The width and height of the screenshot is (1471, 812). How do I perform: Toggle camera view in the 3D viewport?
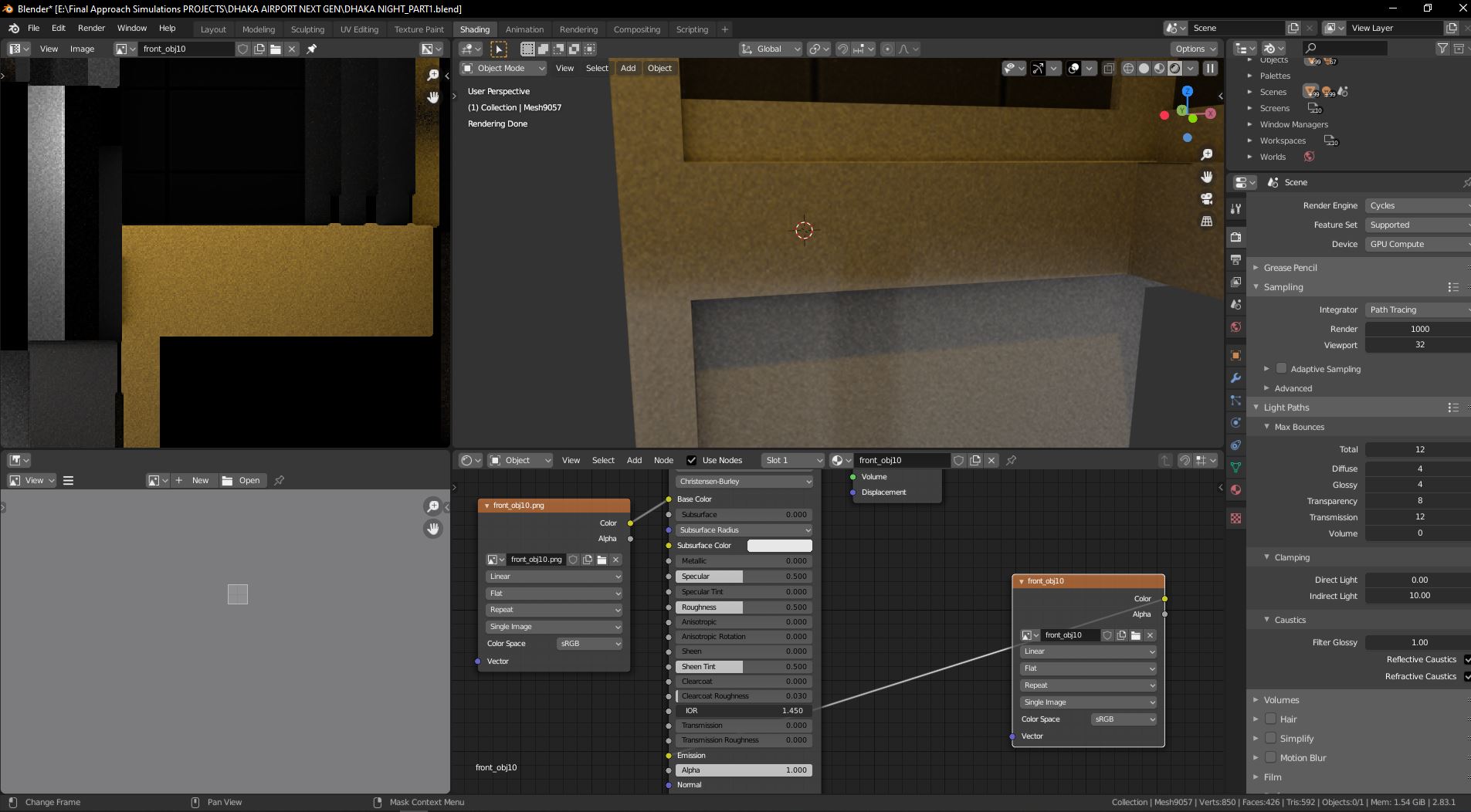click(x=1207, y=199)
